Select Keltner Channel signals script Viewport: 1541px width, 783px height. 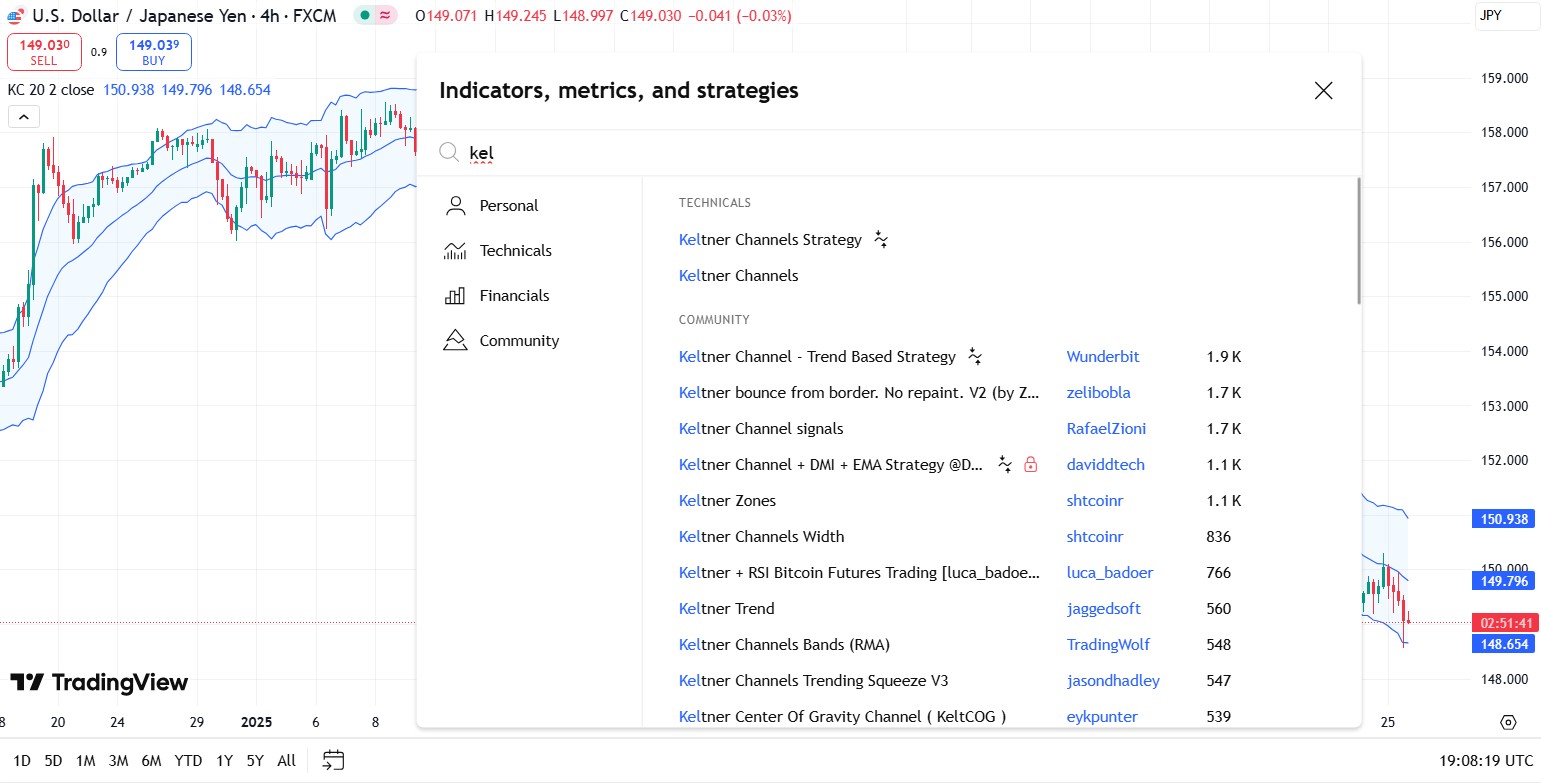pos(761,429)
